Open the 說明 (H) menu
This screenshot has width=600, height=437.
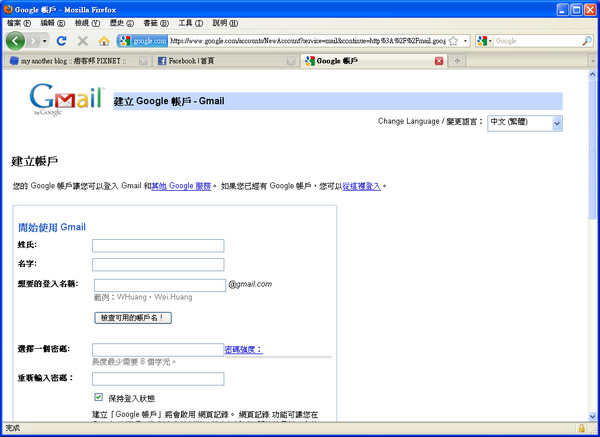[225, 23]
